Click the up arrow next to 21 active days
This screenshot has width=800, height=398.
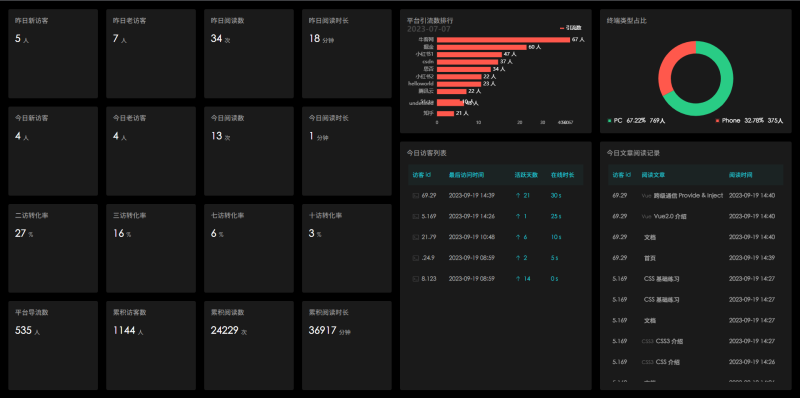click(x=518, y=195)
